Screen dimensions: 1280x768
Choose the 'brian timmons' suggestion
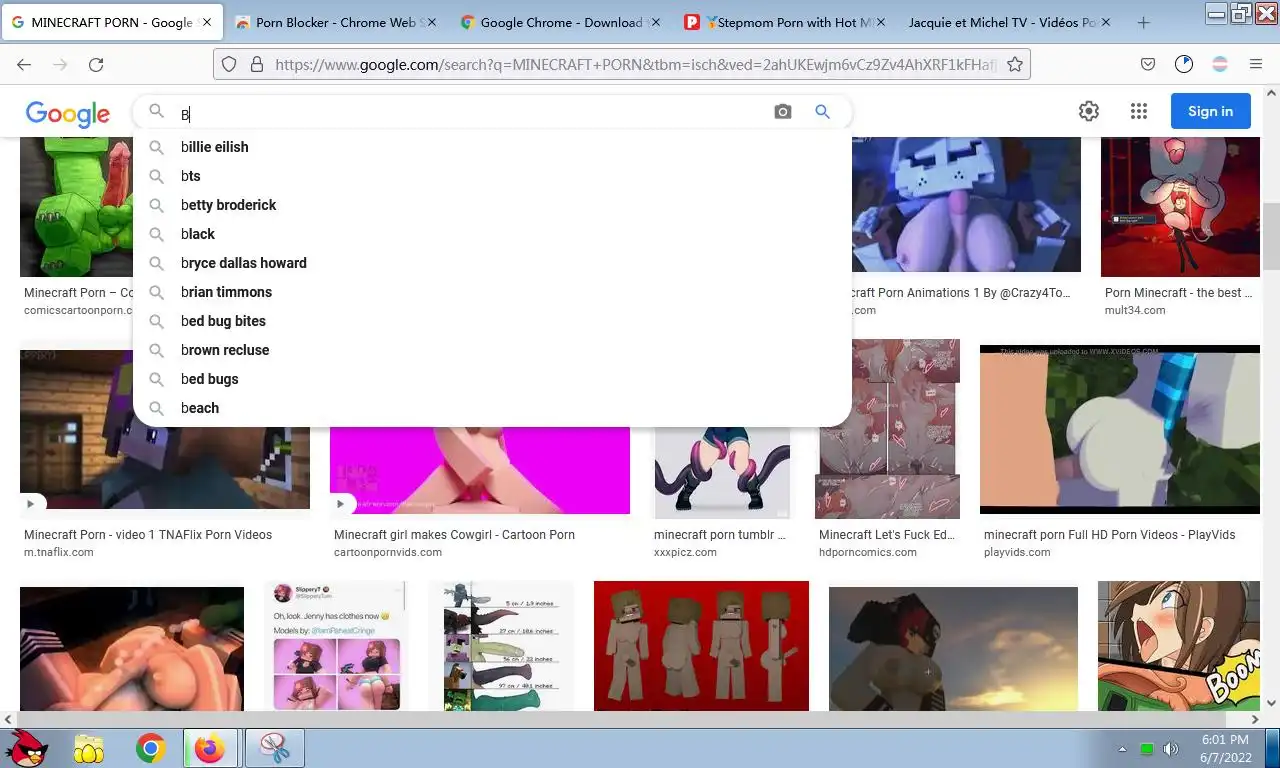pyautogui.click(x=492, y=292)
